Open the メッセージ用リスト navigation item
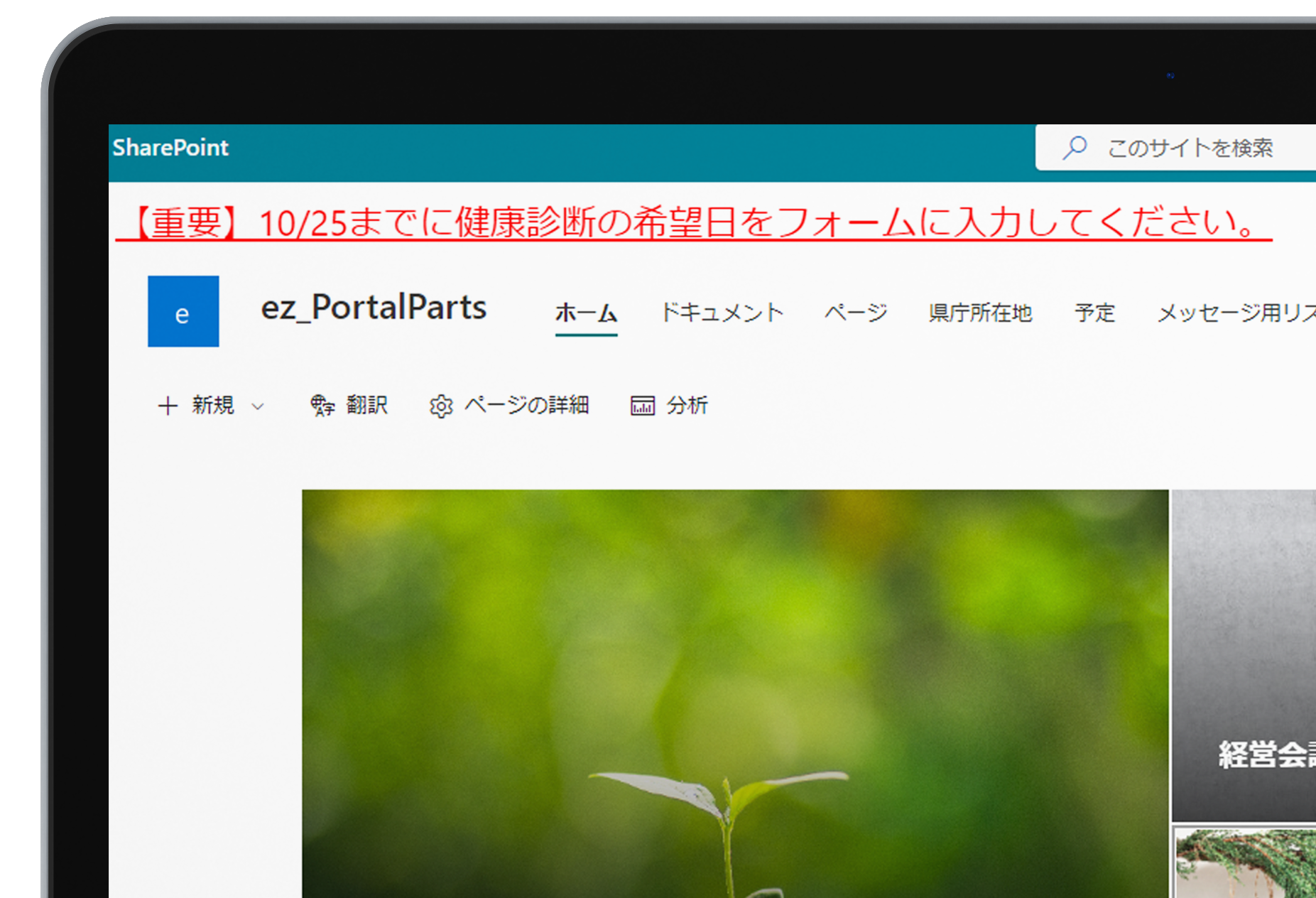 click(x=1236, y=313)
